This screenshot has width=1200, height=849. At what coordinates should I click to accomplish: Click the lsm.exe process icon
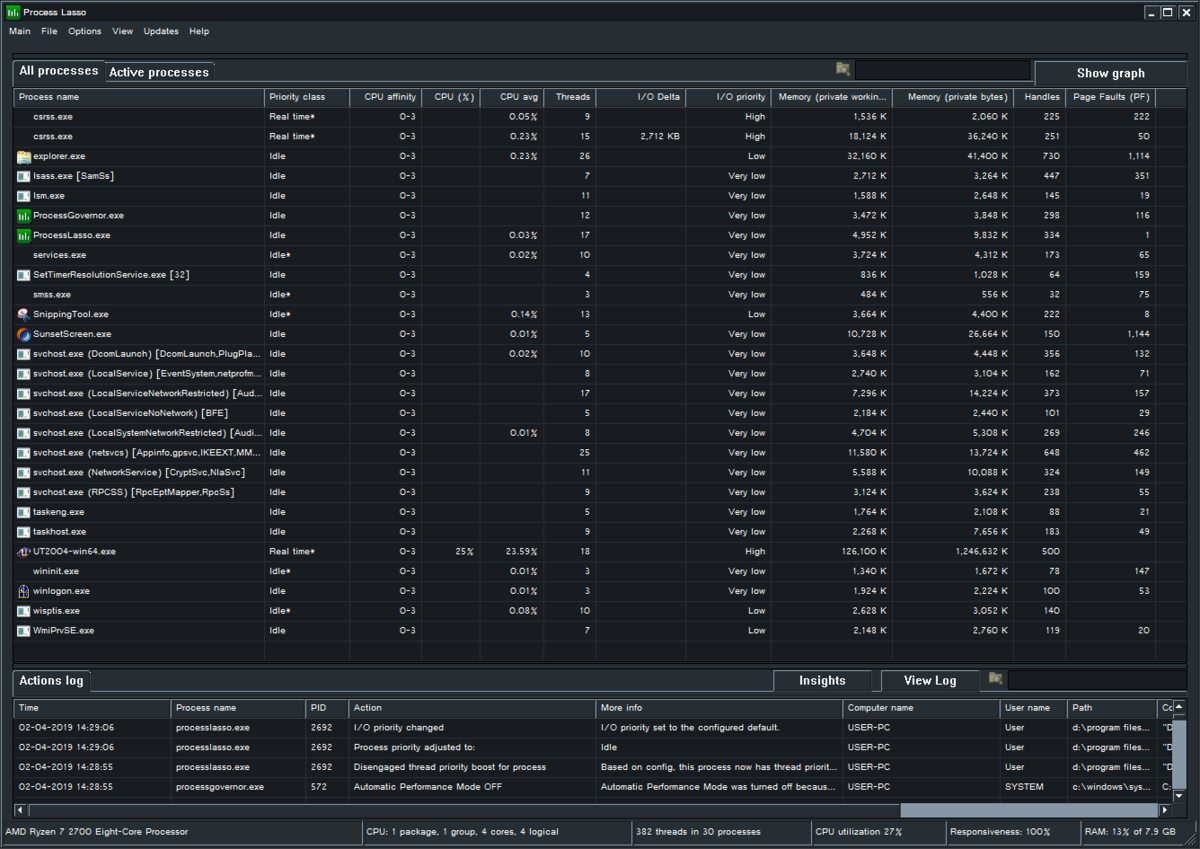pyautogui.click(x=24, y=196)
